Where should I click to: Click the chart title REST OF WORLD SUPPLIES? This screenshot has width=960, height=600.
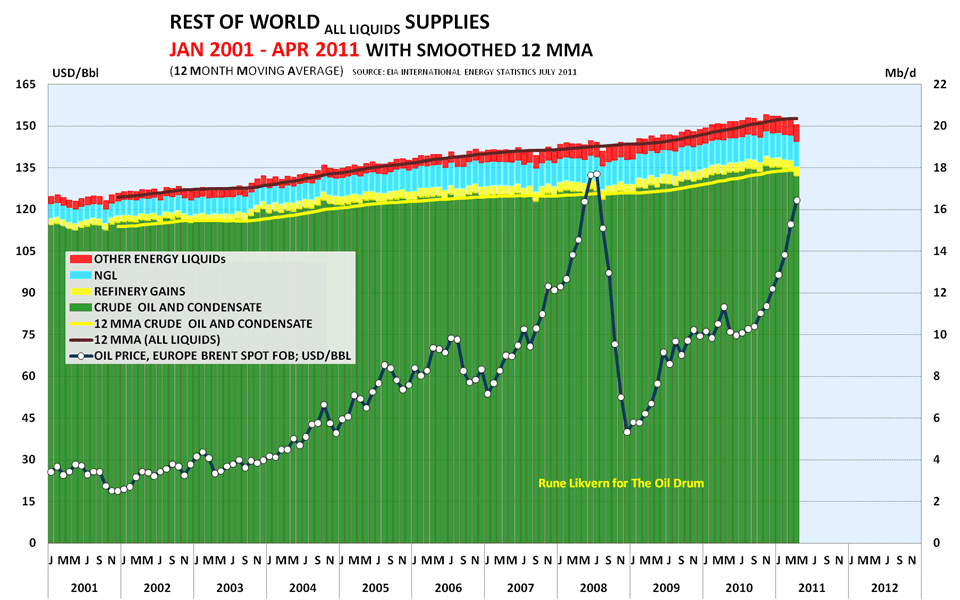pyautogui.click(x=330, y=20)
